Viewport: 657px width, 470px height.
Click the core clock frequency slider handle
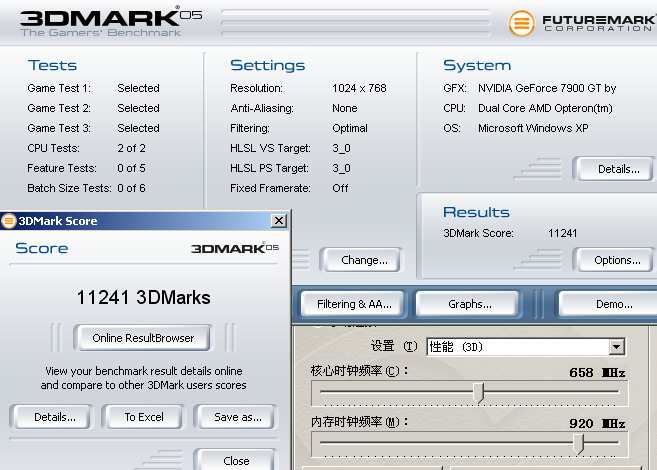pos(479,393)
